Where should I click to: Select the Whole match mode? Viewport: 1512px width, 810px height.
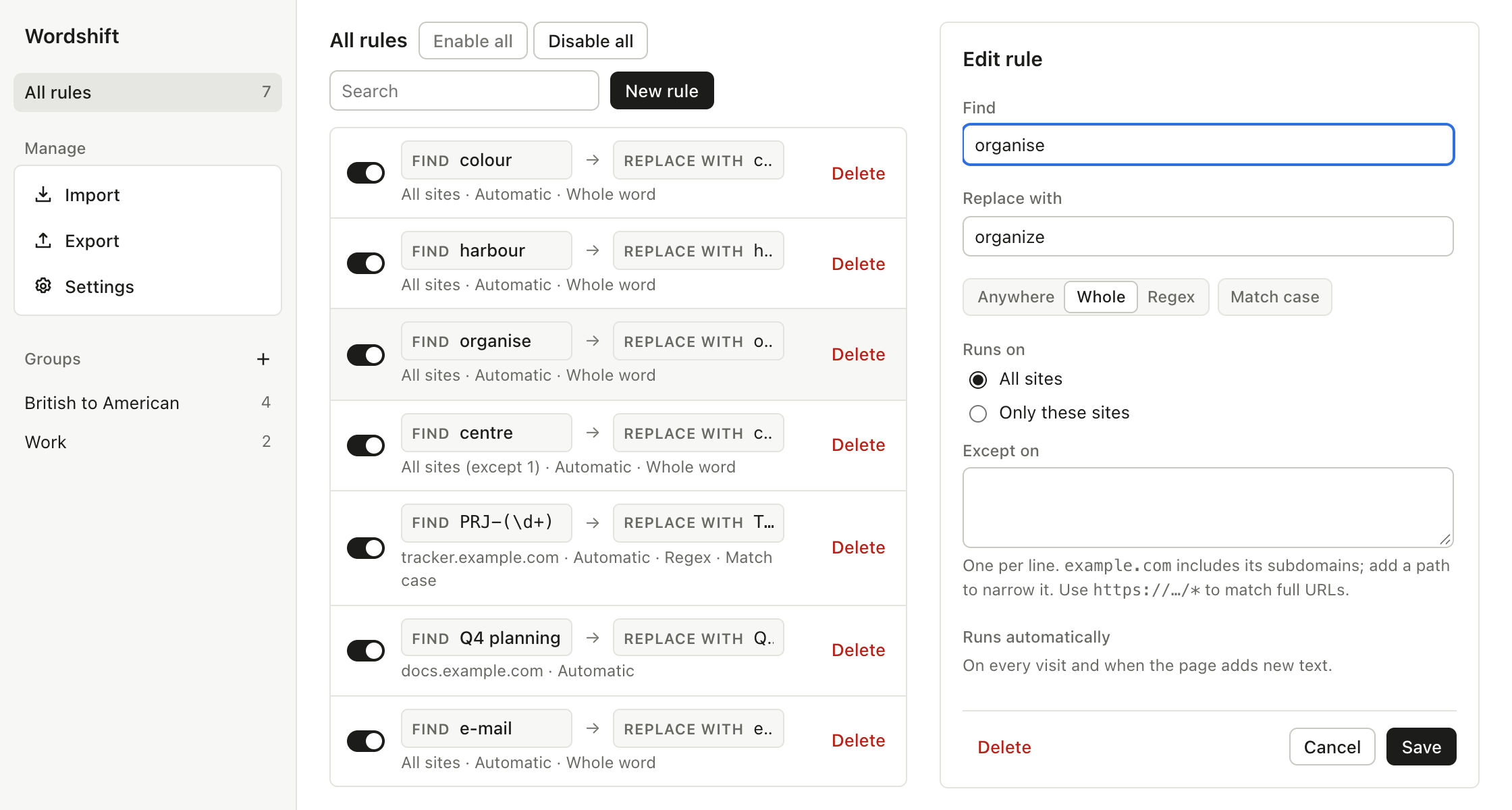(x=1101, y=297)
